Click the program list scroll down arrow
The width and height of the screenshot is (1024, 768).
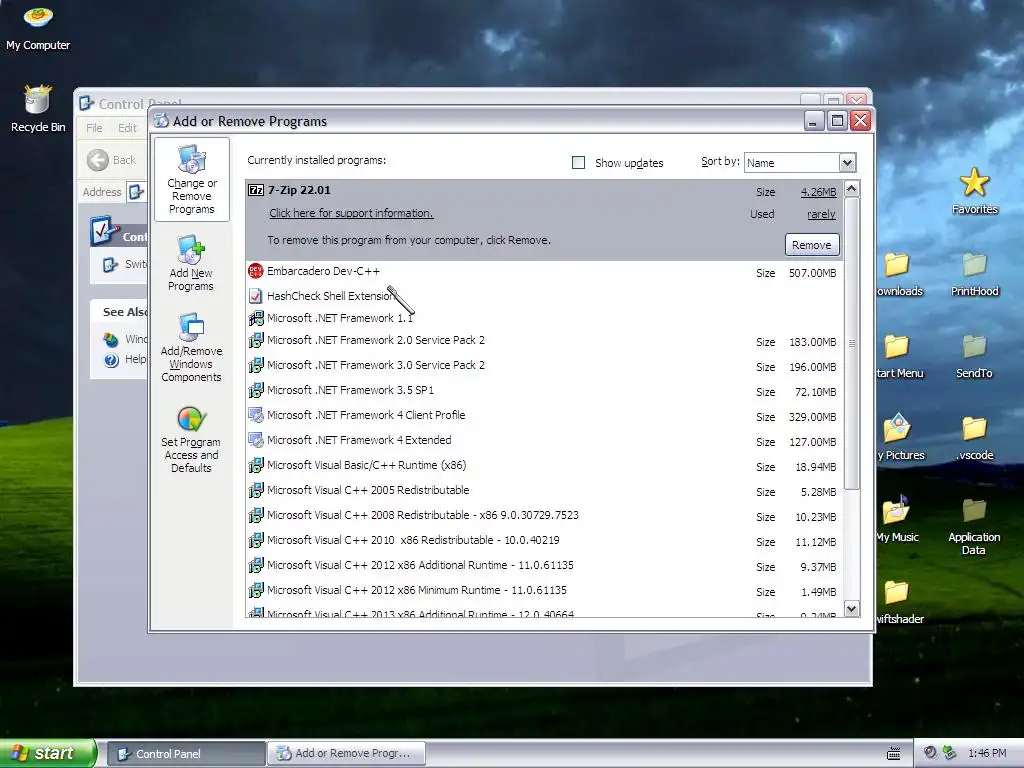point(852,609)
